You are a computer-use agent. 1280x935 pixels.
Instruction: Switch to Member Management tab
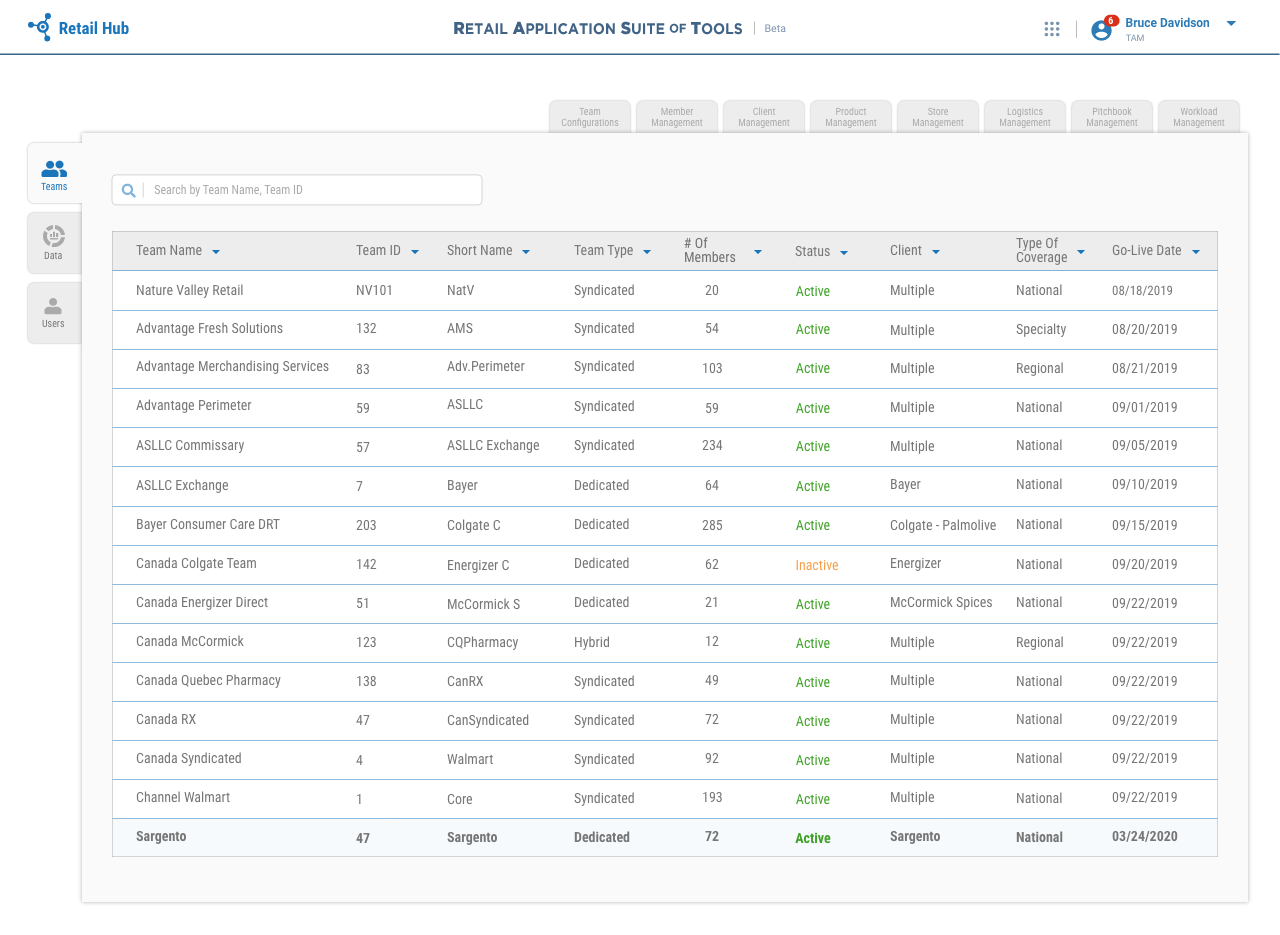coord(677,117)
